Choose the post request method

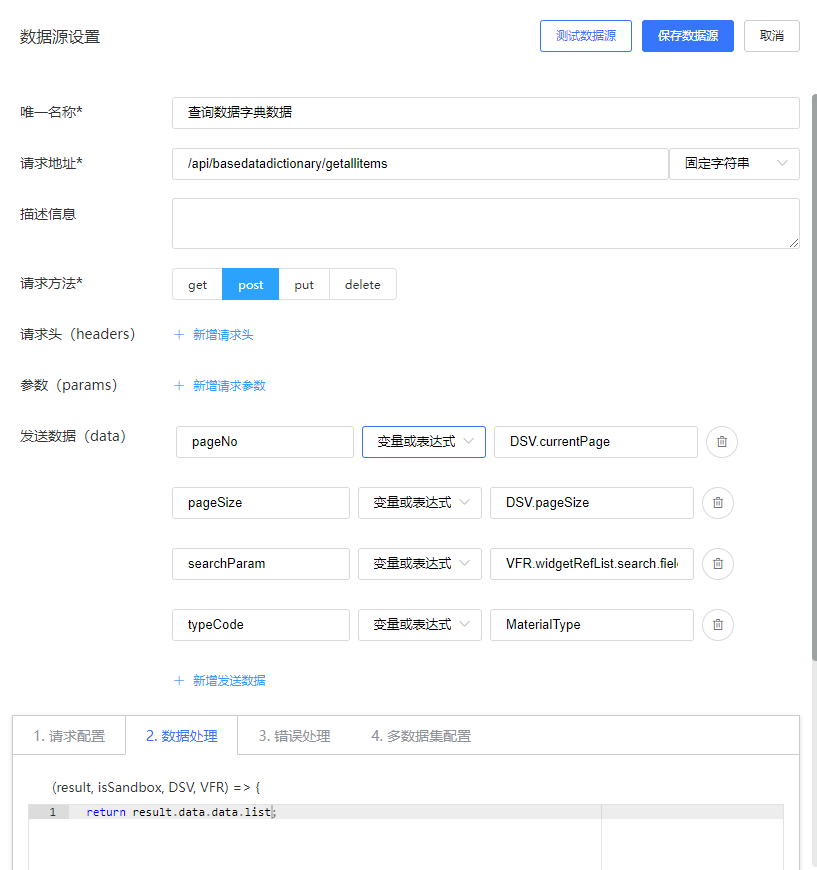(251, 285)
